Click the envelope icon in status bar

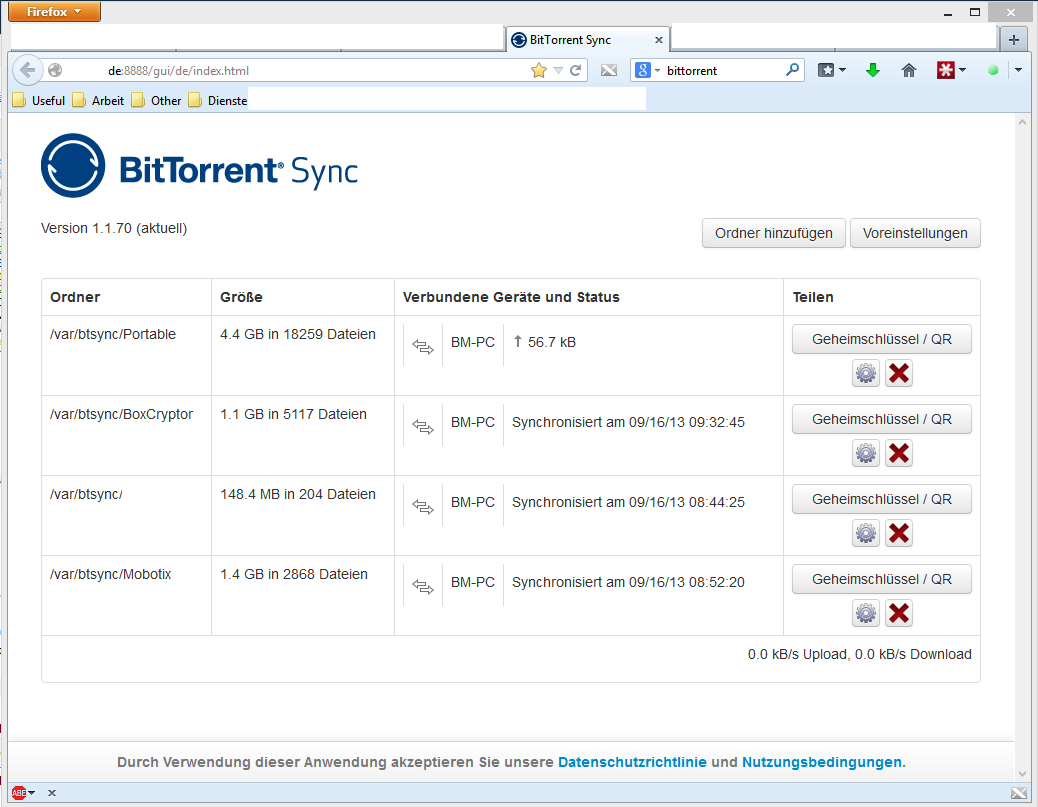(x=1019, y=792)
